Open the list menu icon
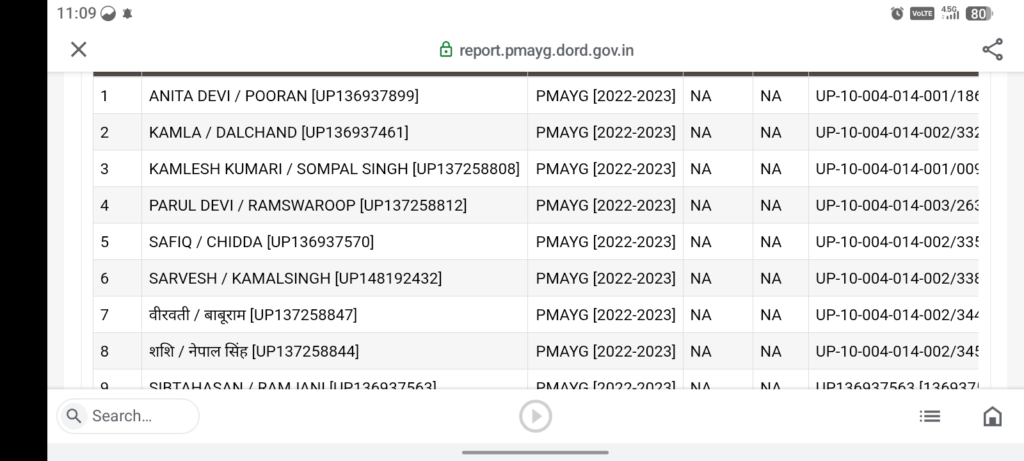 (930, 416)
